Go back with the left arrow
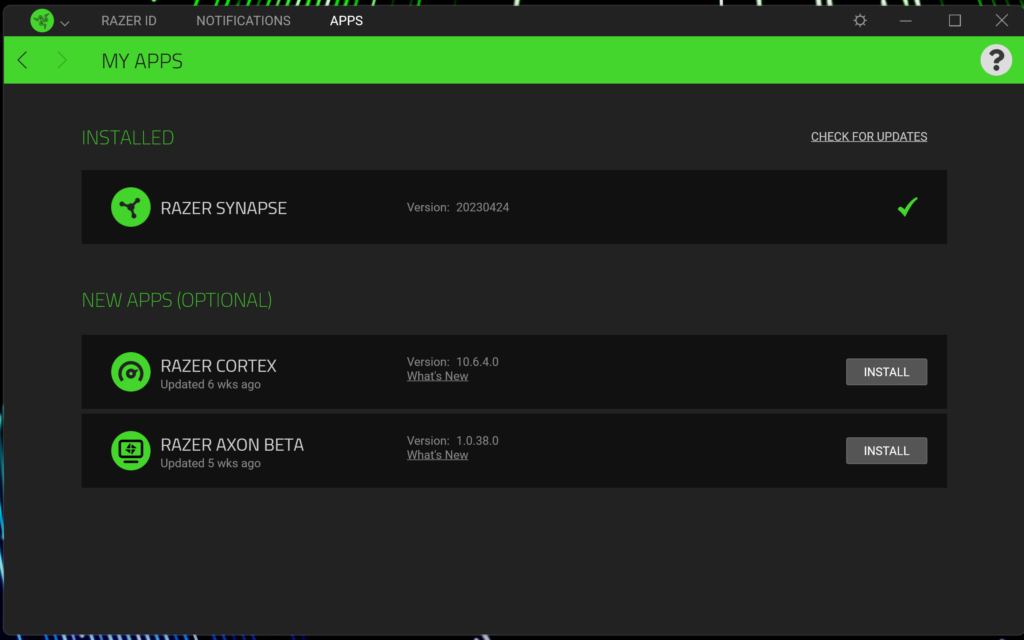1024x640 pixels. click(22, 60)
